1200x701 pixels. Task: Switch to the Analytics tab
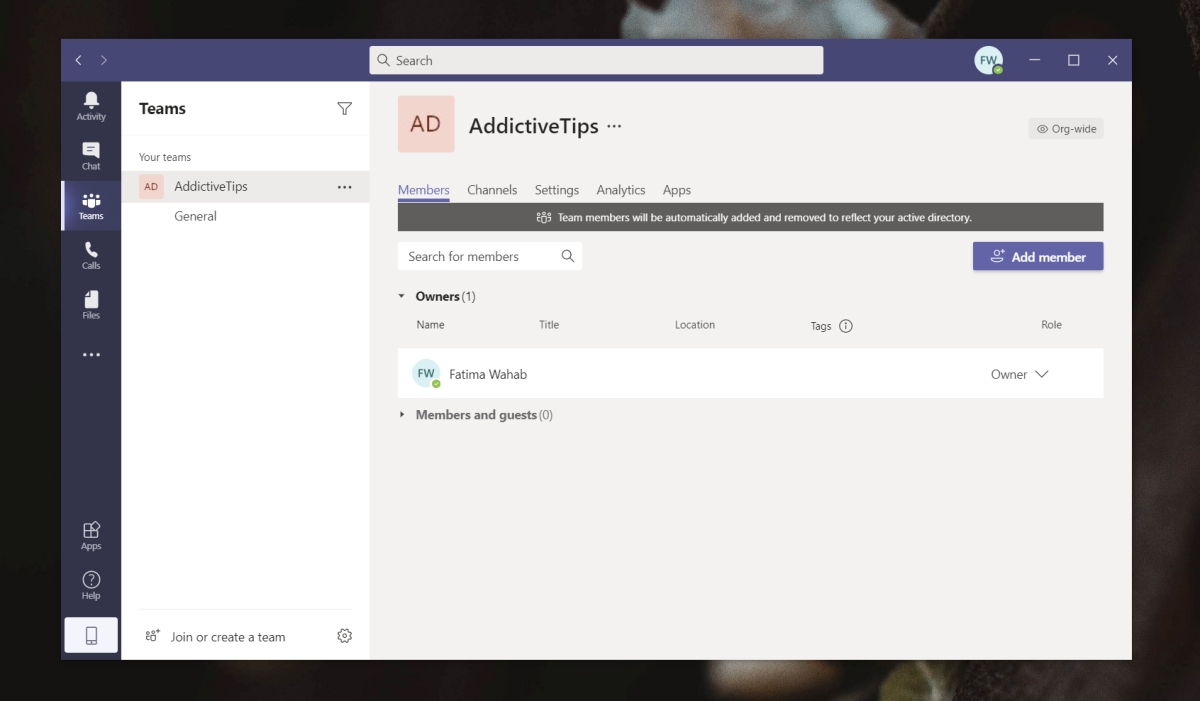click(621, 190)
